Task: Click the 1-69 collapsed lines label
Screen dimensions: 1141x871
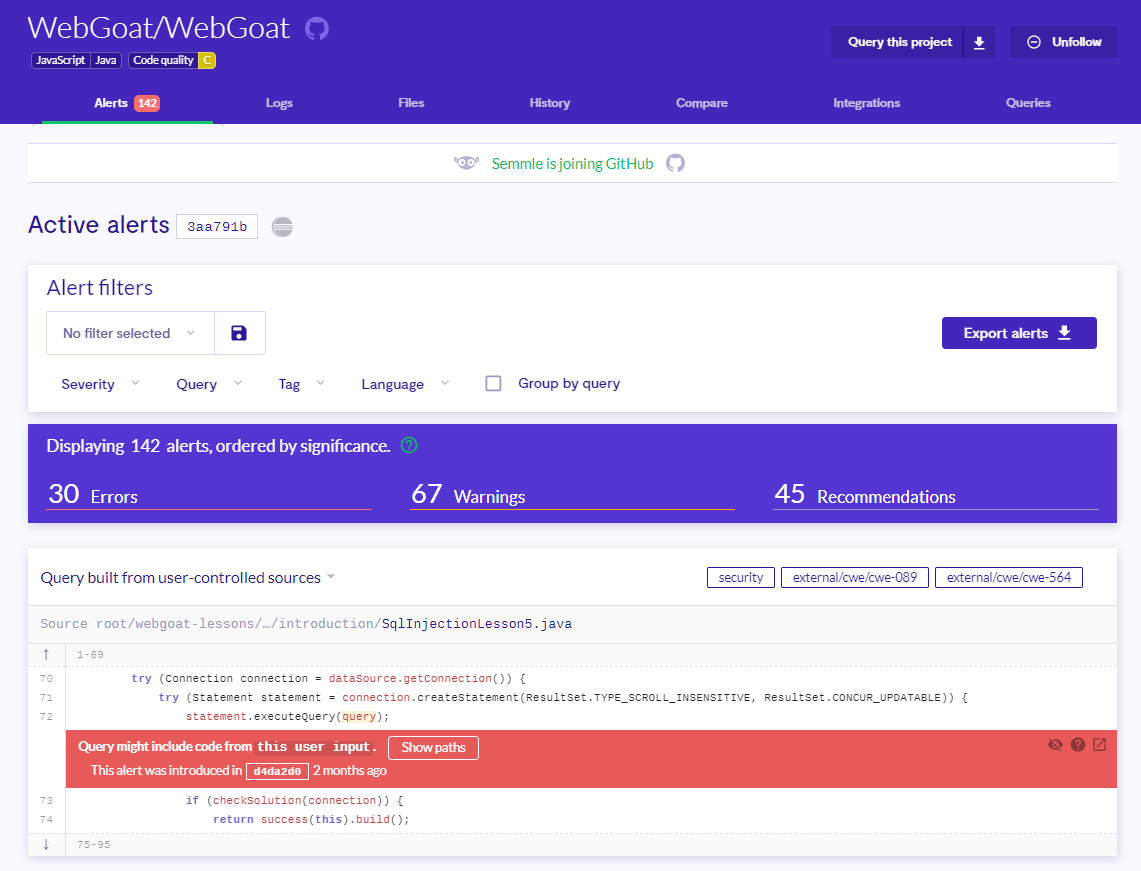Action: coord(90,655)
